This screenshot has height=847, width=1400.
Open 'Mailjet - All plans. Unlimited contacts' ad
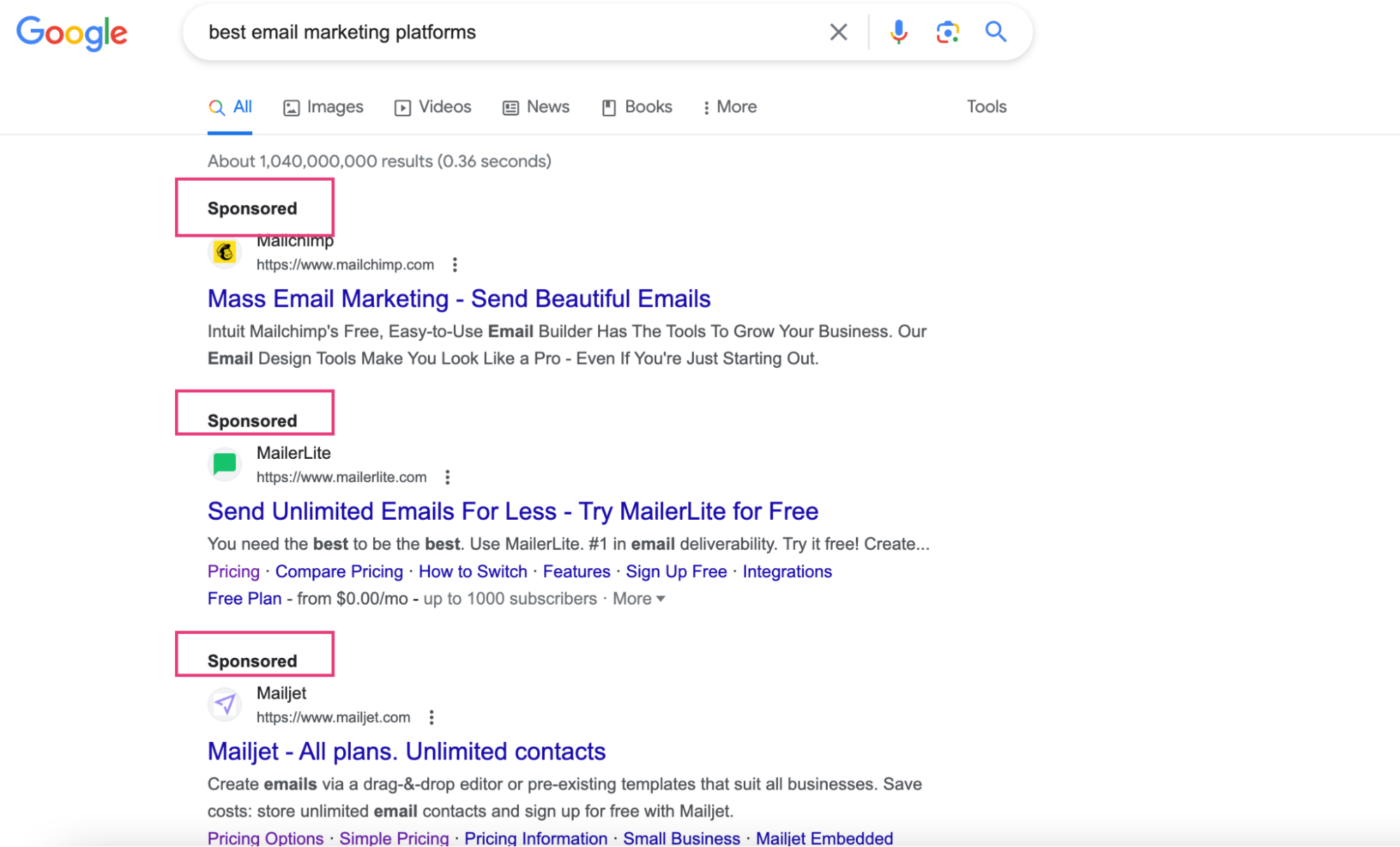click(x=406, y=752)
